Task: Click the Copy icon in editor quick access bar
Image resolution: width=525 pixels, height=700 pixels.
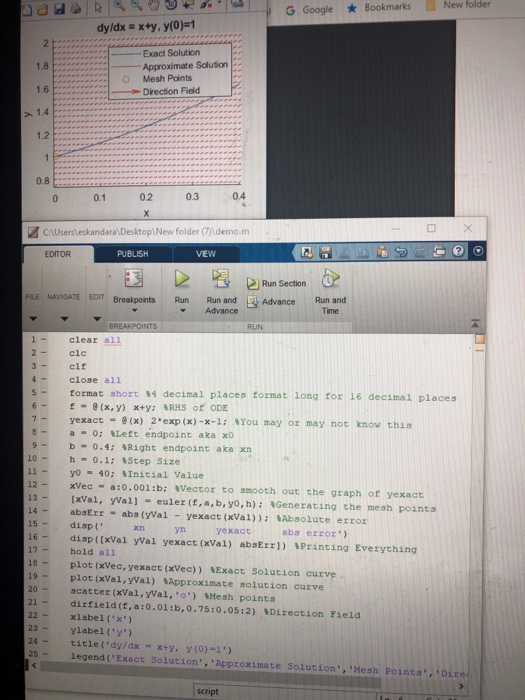Action: tap(363, 252)
